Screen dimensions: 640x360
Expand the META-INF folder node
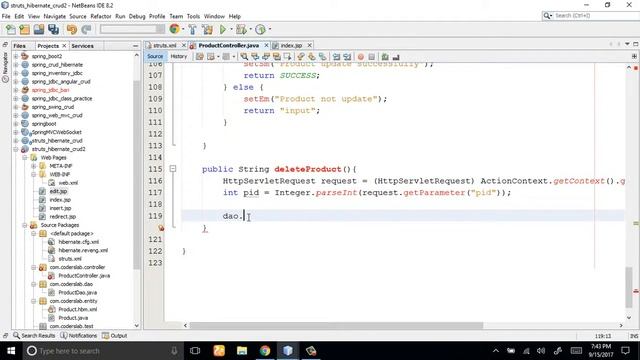point(33,166)
